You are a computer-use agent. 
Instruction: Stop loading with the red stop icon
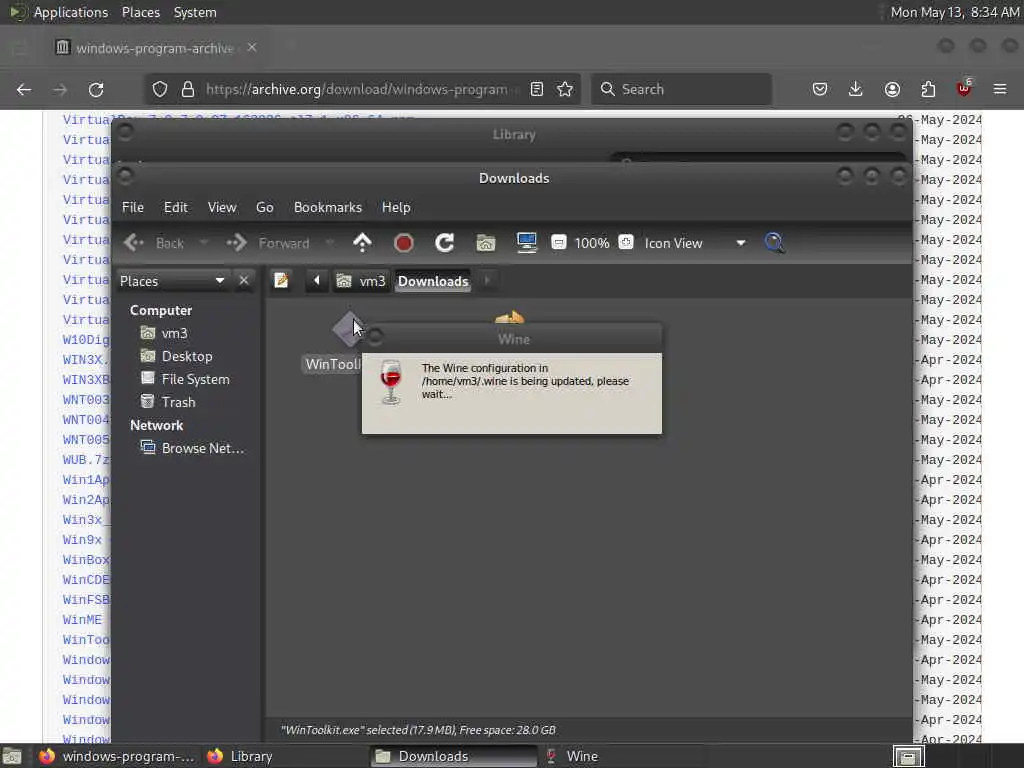coord(404,243)
